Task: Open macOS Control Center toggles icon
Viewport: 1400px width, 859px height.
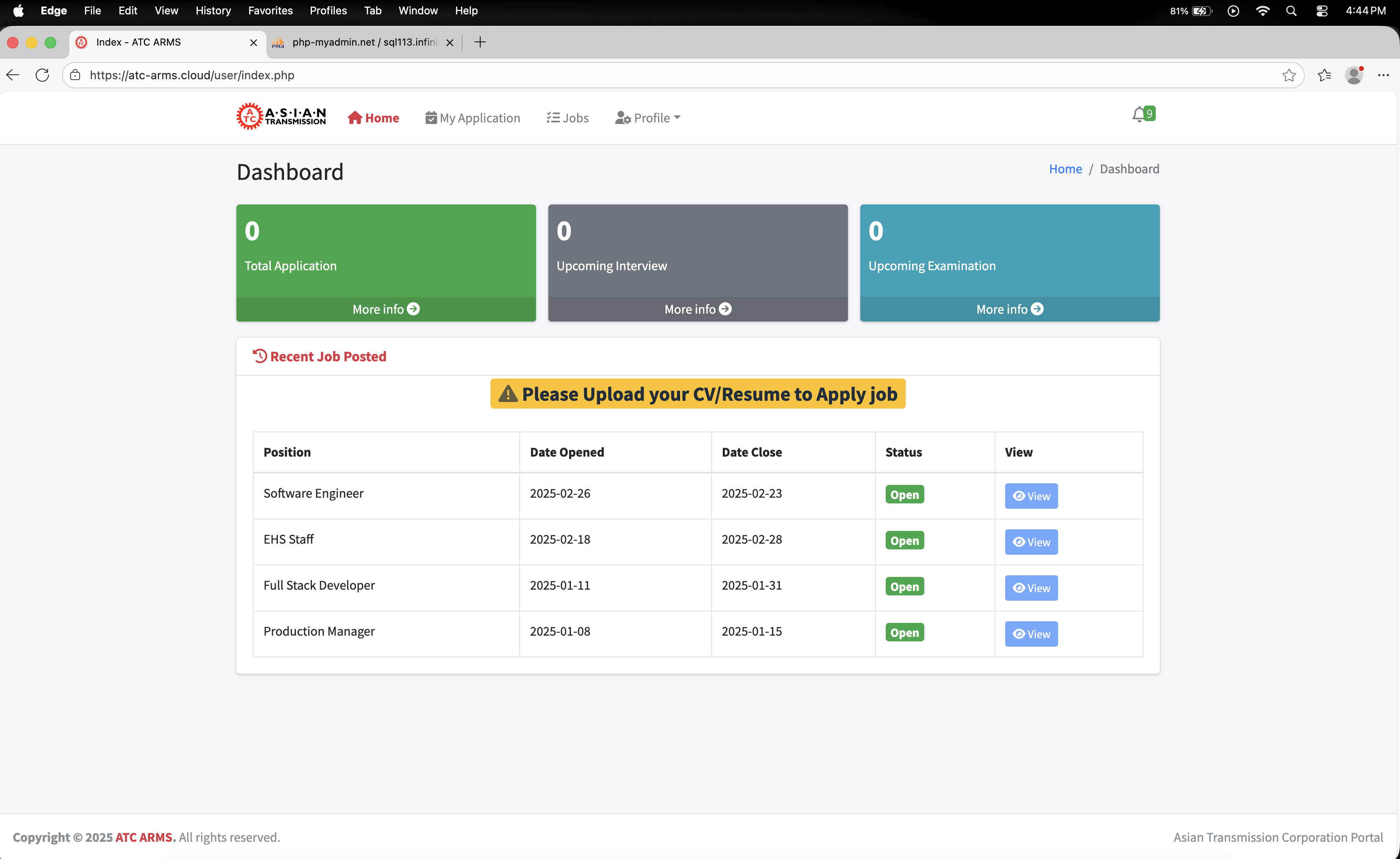Action: [x=1322, y=11]
